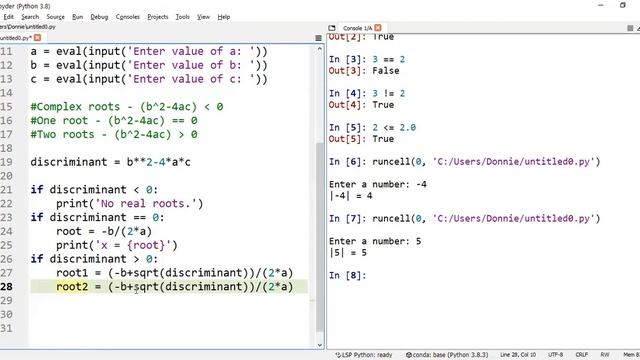The width and height of the screenshot is (640, 360).
Task: Click code line 'a = eval(input('Enter value of a: '))'
Action: click(x=149, y=51)
